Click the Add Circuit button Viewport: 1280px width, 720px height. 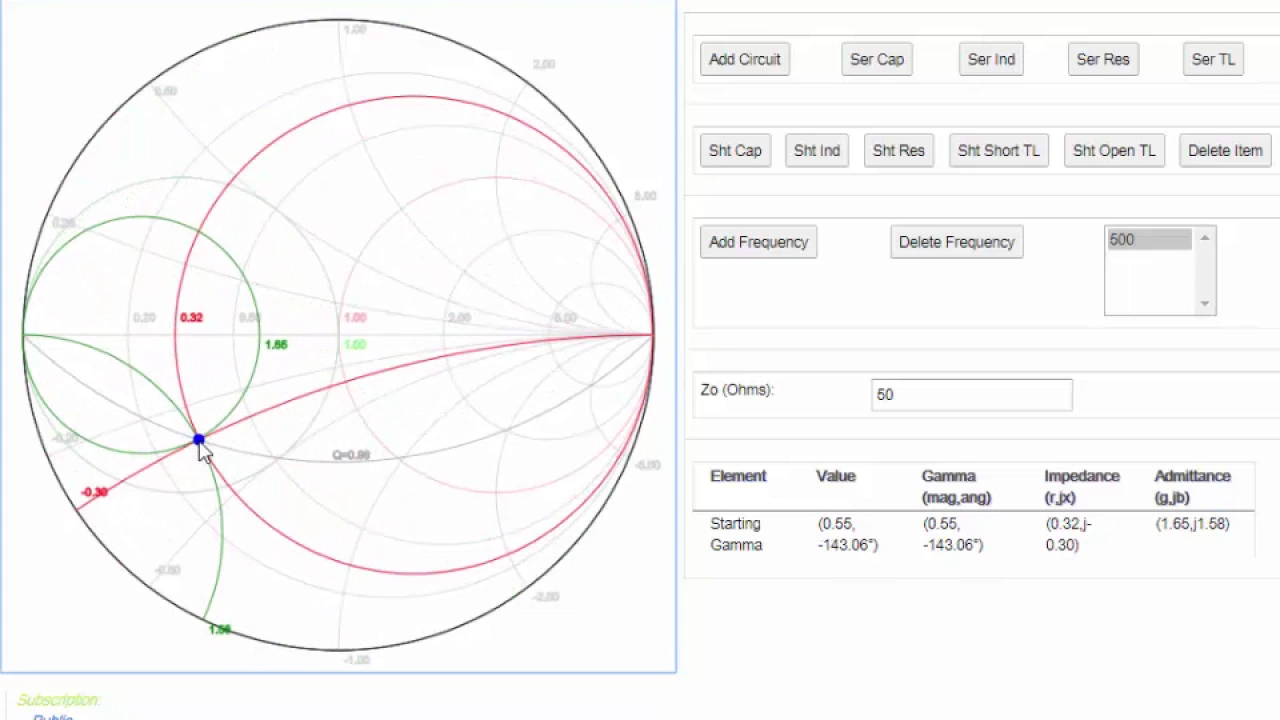[745, 59]
